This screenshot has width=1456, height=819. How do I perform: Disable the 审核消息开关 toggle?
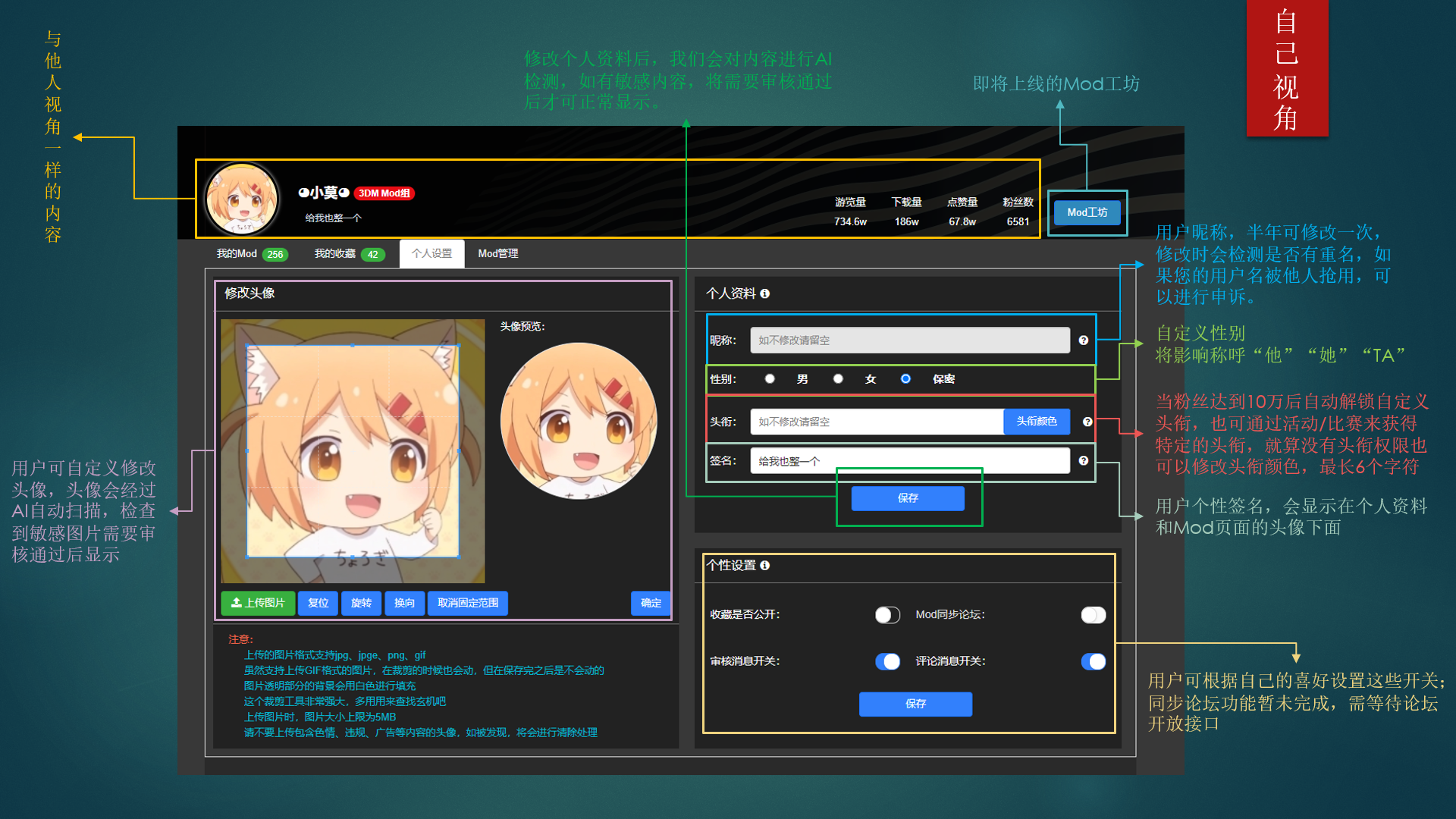pos(887,661)
